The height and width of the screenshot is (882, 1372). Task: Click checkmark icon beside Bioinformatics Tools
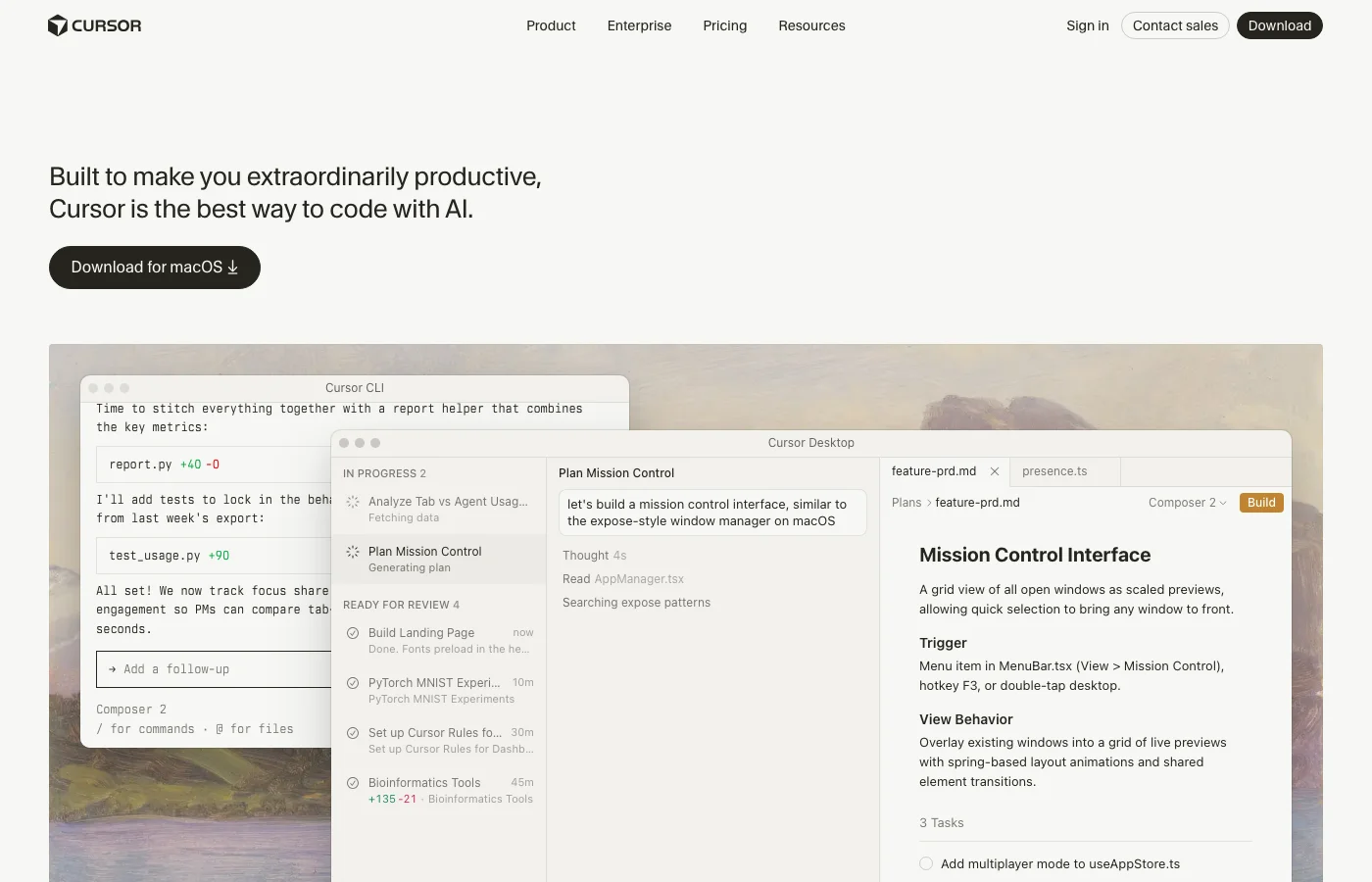353,783
